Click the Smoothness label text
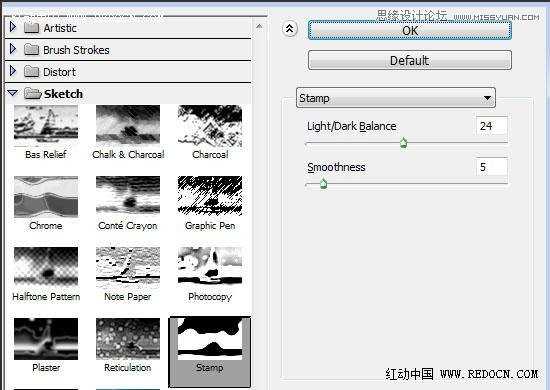 (336, 167)
